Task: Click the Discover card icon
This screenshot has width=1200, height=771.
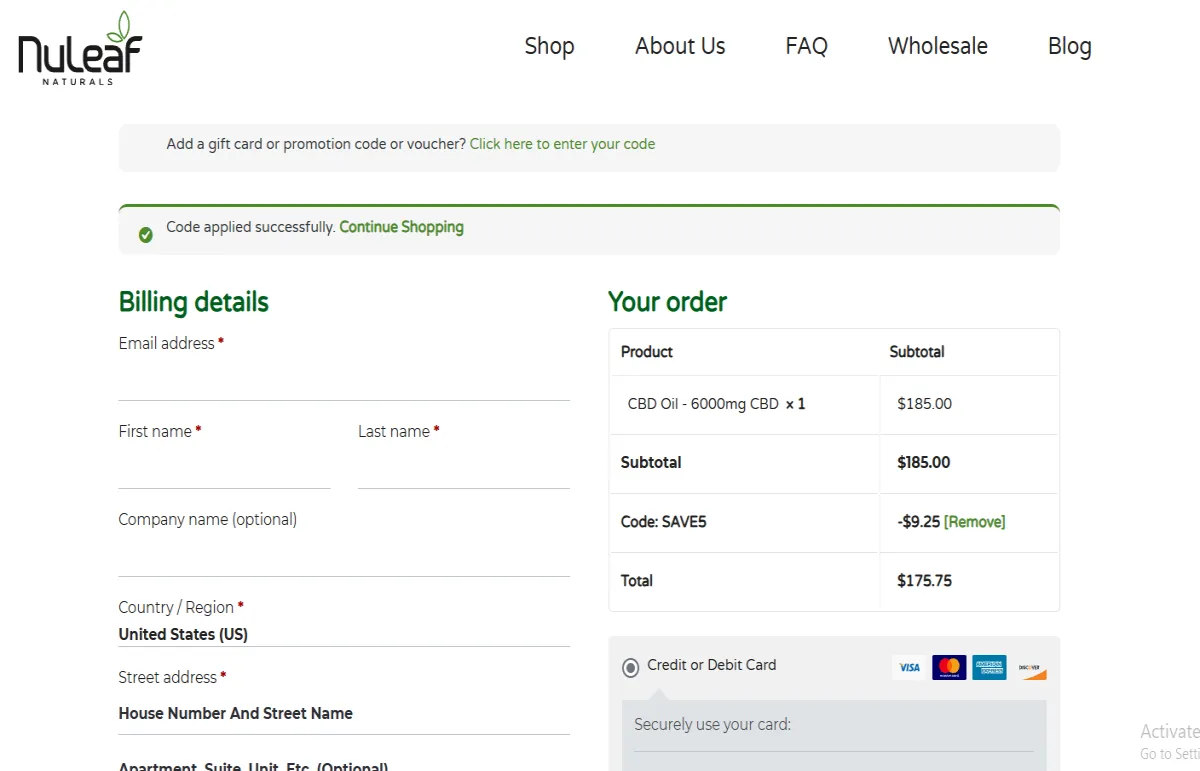Action: (x=1031, y=667)
